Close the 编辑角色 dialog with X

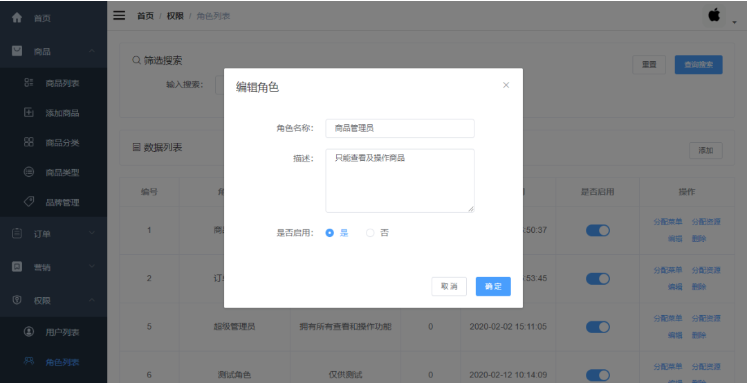(506, 85)
